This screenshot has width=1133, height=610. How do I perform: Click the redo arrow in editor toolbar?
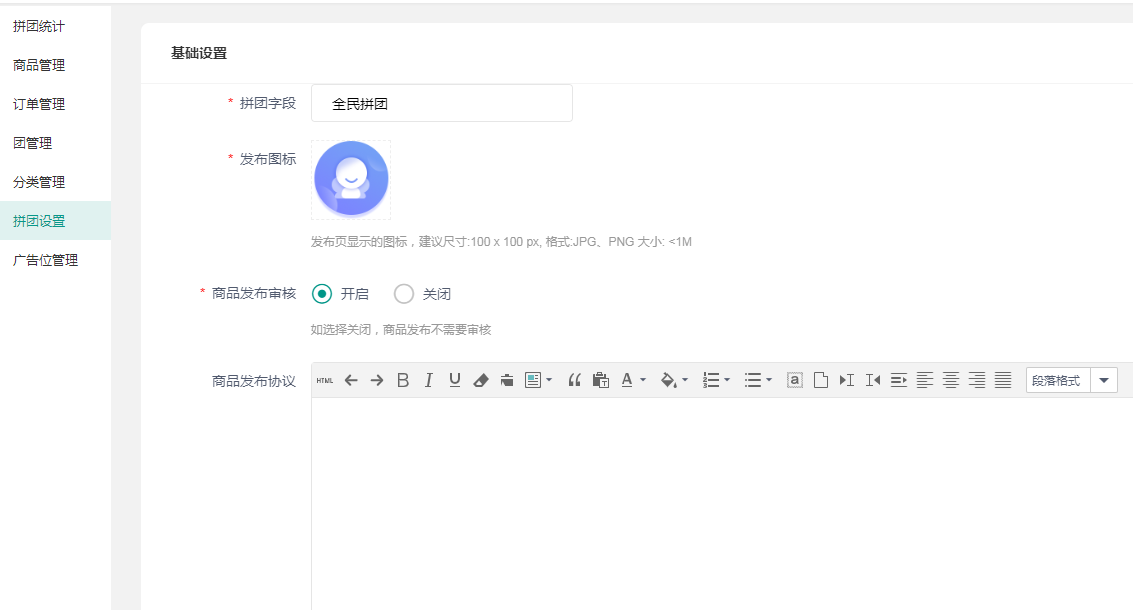click(377, 380)
